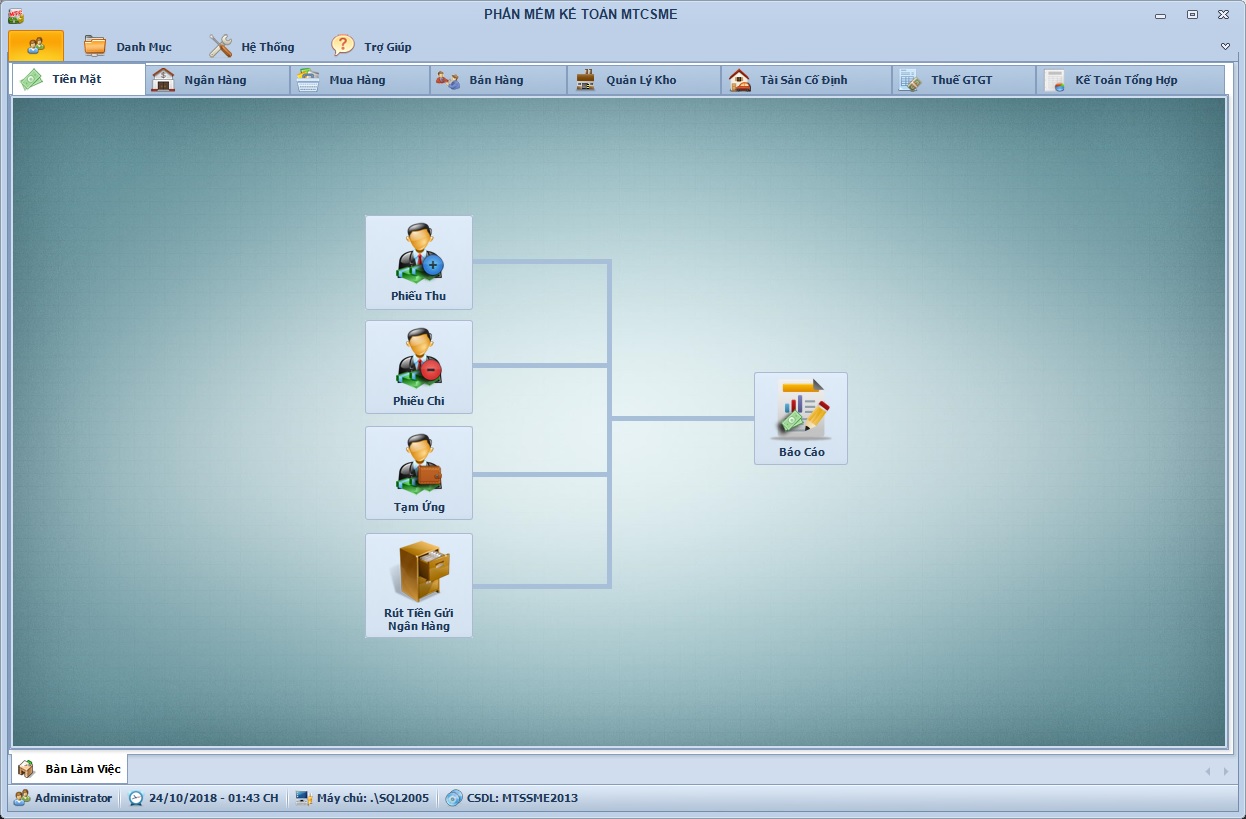Image resolution: width=1246 pixels, height=819 pixels.
Task: Click the CSDL database icon in status bar
Action: [x=454, y=798]
